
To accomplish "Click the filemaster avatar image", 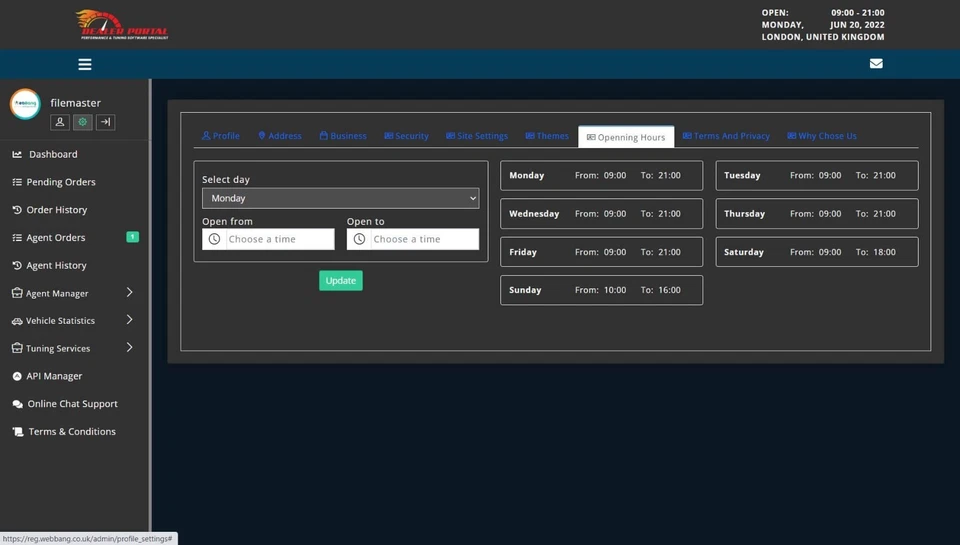I will [25, 104].
